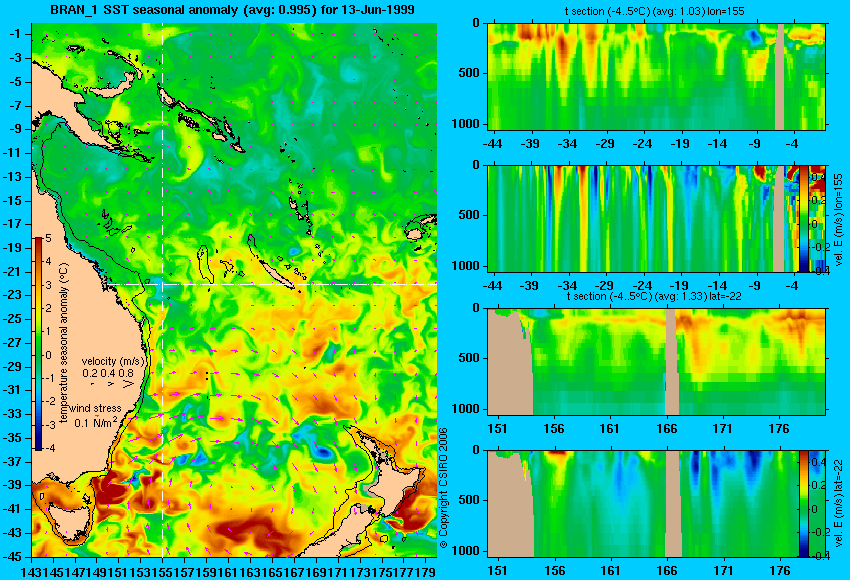Click the "143" longitude label on map axis
Viewport: 850px width, 580px height.
coord(31,571)
